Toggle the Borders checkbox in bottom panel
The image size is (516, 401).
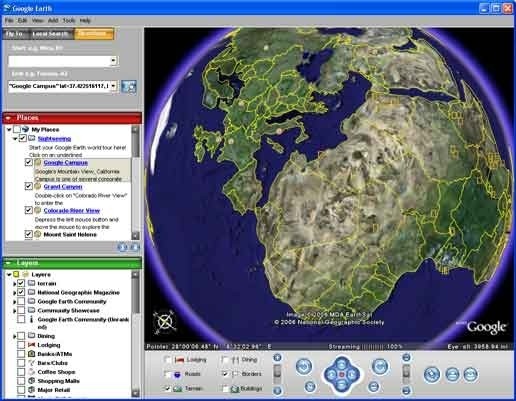pos(225,374)
